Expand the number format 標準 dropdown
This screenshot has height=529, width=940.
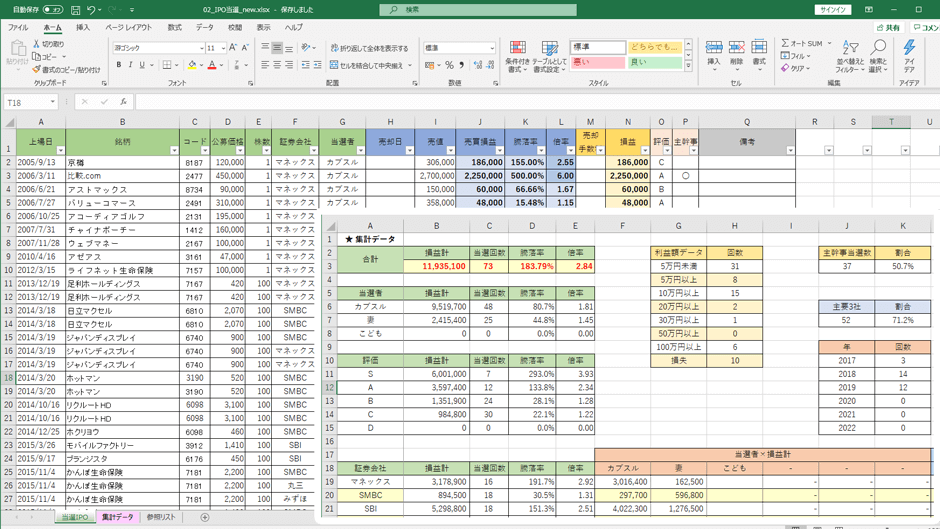(x=492, y=48)
